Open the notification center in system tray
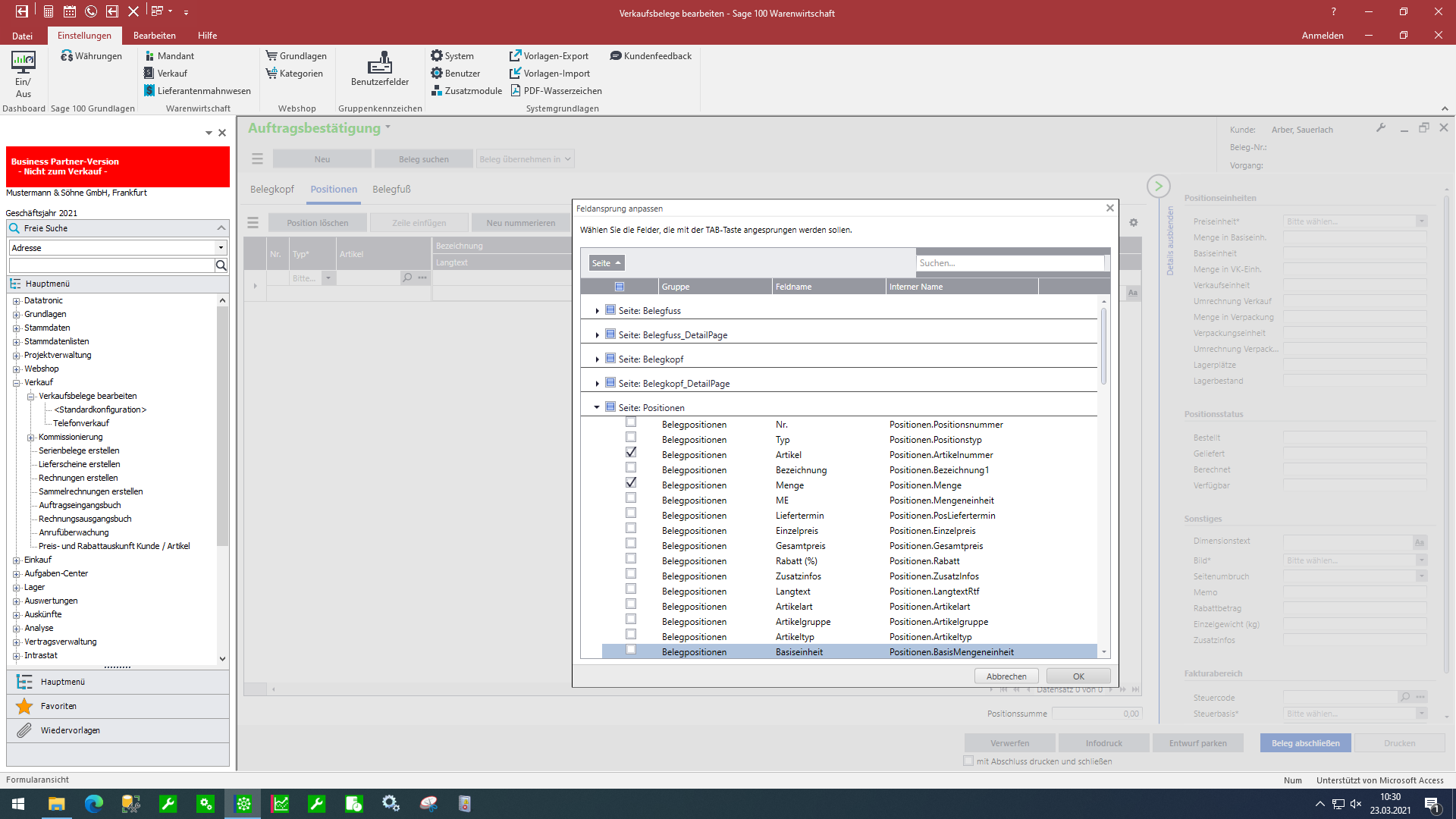1456x819 pixels. tap(1432, 804)
